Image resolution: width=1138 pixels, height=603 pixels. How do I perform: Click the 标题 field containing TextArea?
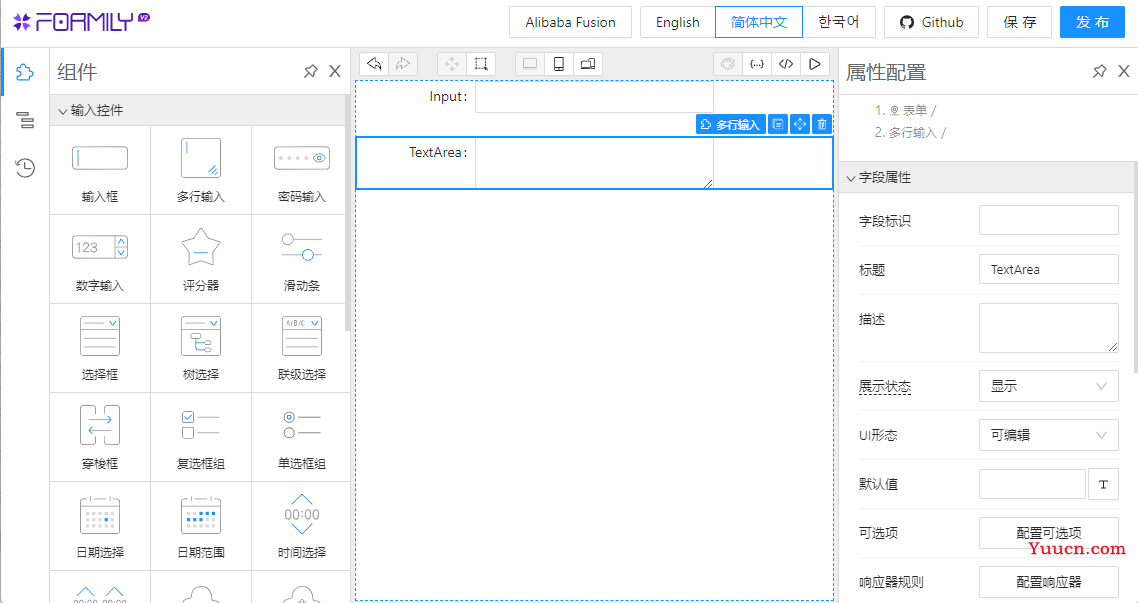click(1049, 269)
